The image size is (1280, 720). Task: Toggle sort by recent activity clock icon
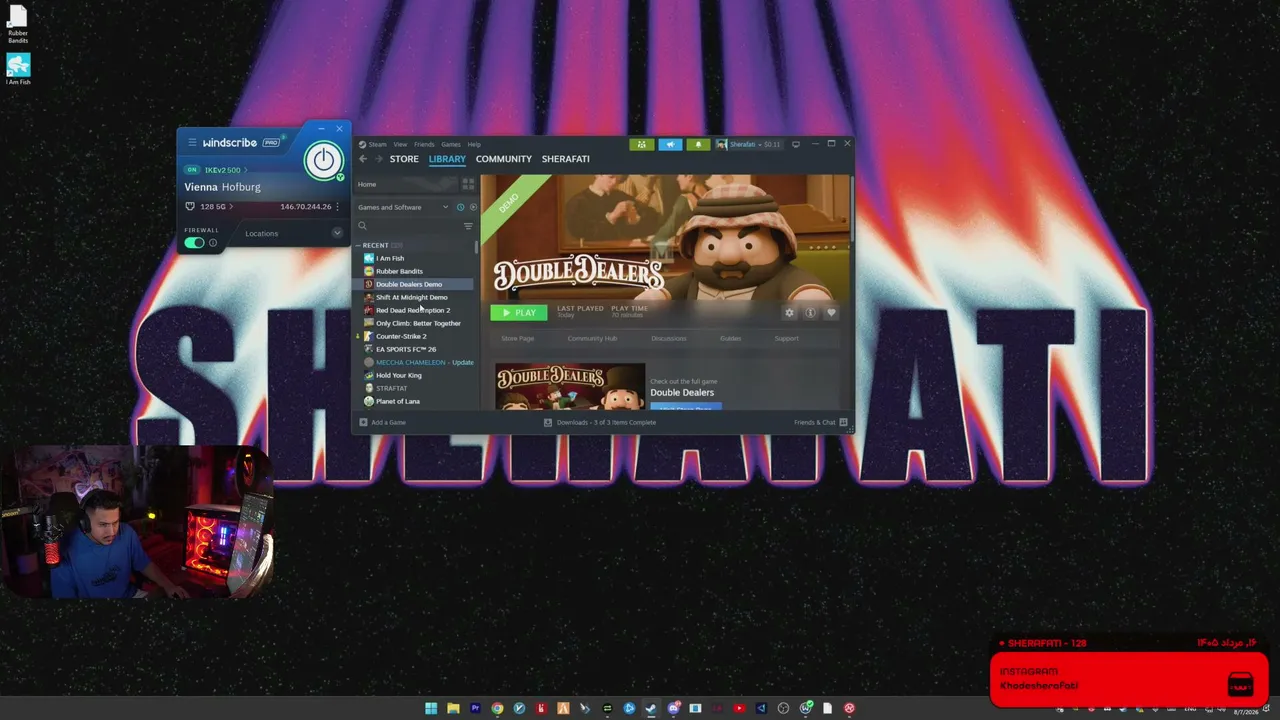click(x=460, y=207)
